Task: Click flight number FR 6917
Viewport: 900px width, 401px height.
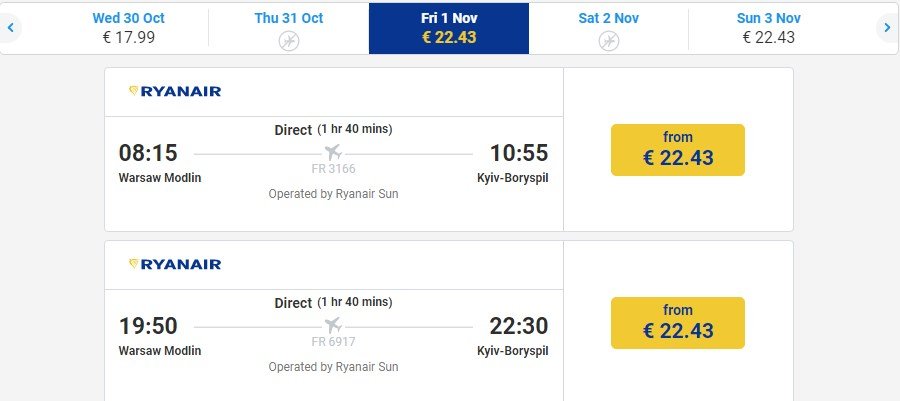Action: tap(333, 342)
